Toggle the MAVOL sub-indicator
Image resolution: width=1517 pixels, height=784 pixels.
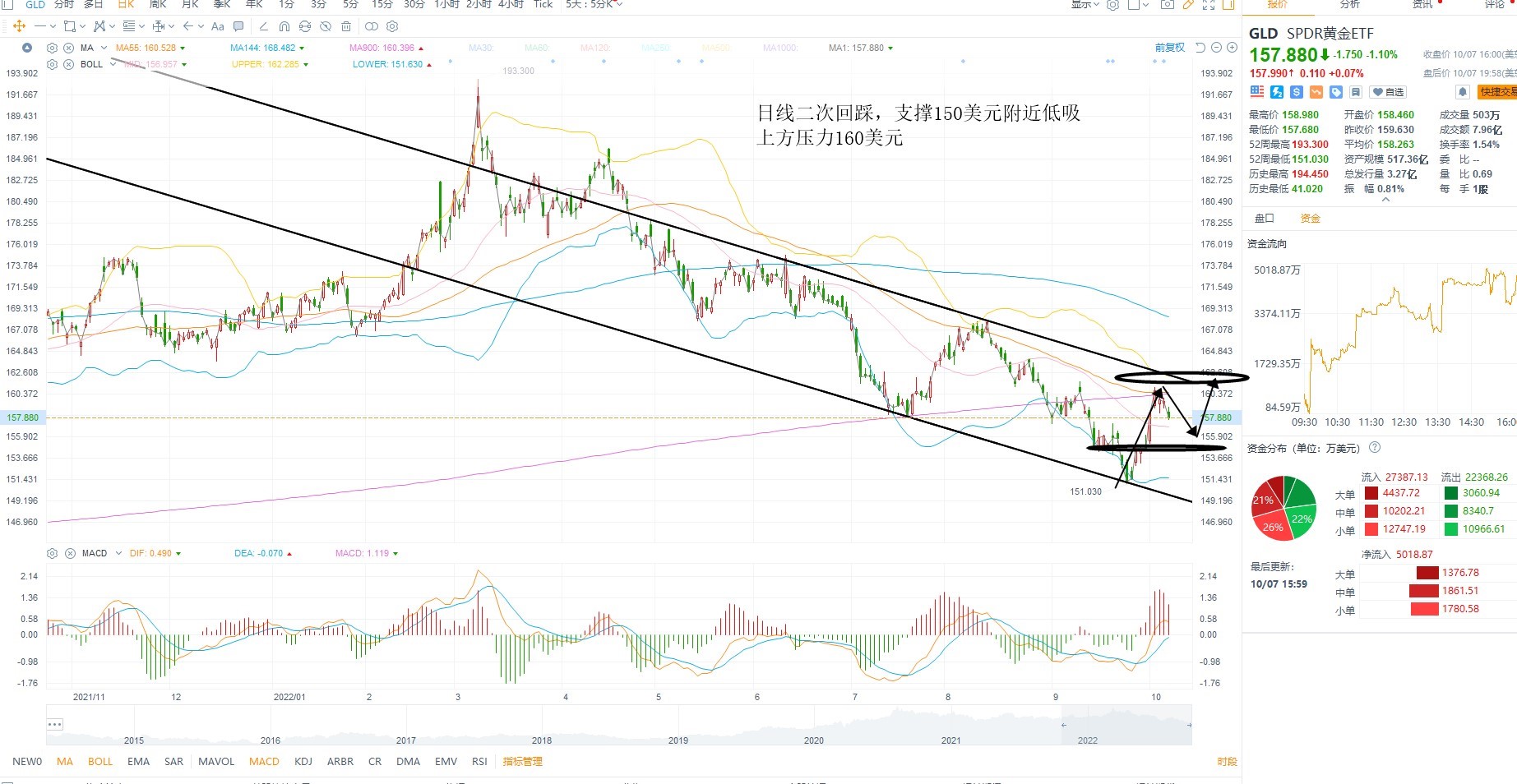tap(216, 762)
